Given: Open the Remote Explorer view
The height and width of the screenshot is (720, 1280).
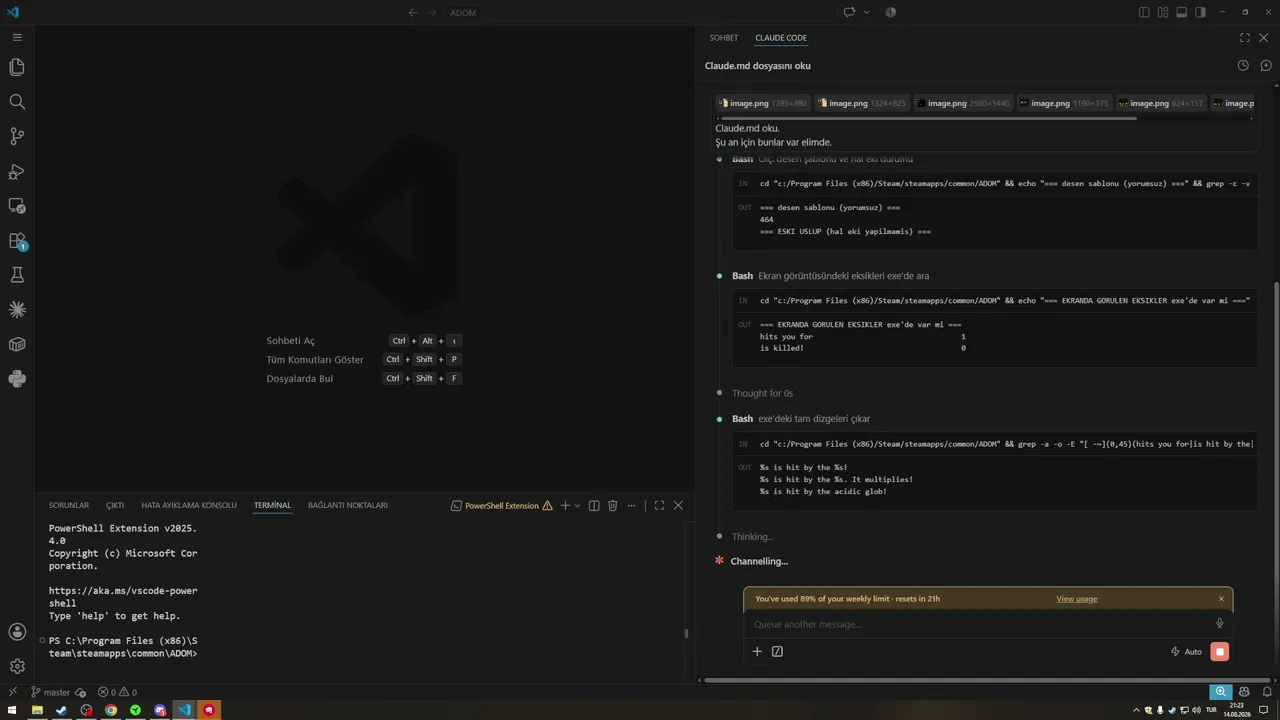Looking at the screenshot, I should (x=17, y=206).
